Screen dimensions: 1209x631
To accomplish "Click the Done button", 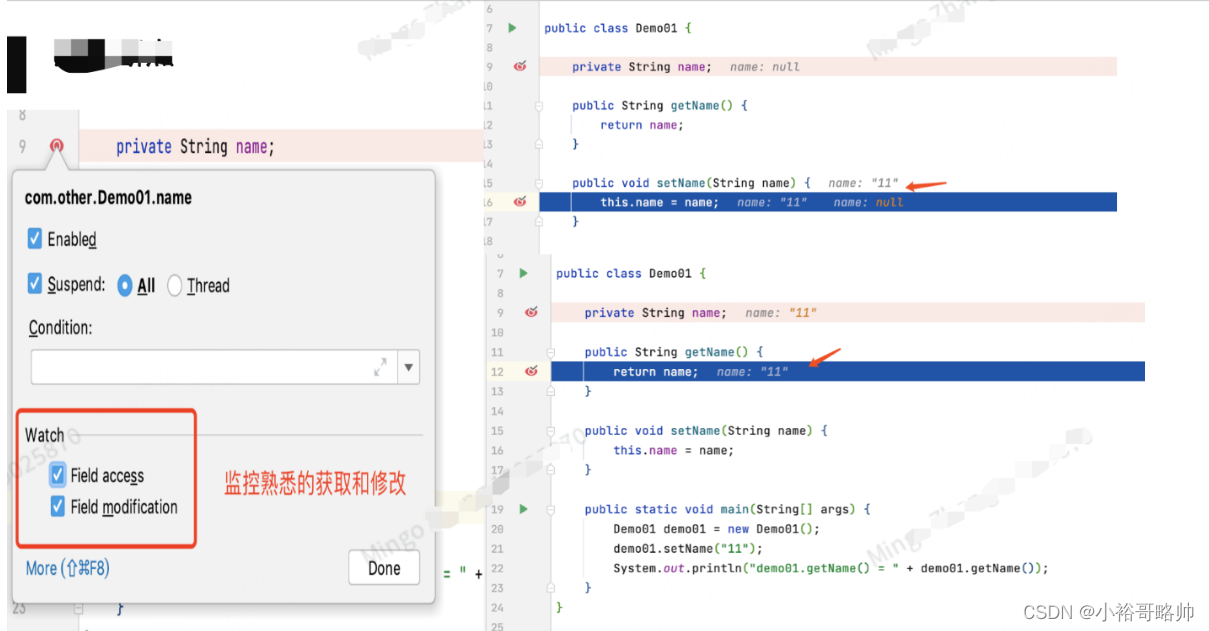I will [384, 568].
